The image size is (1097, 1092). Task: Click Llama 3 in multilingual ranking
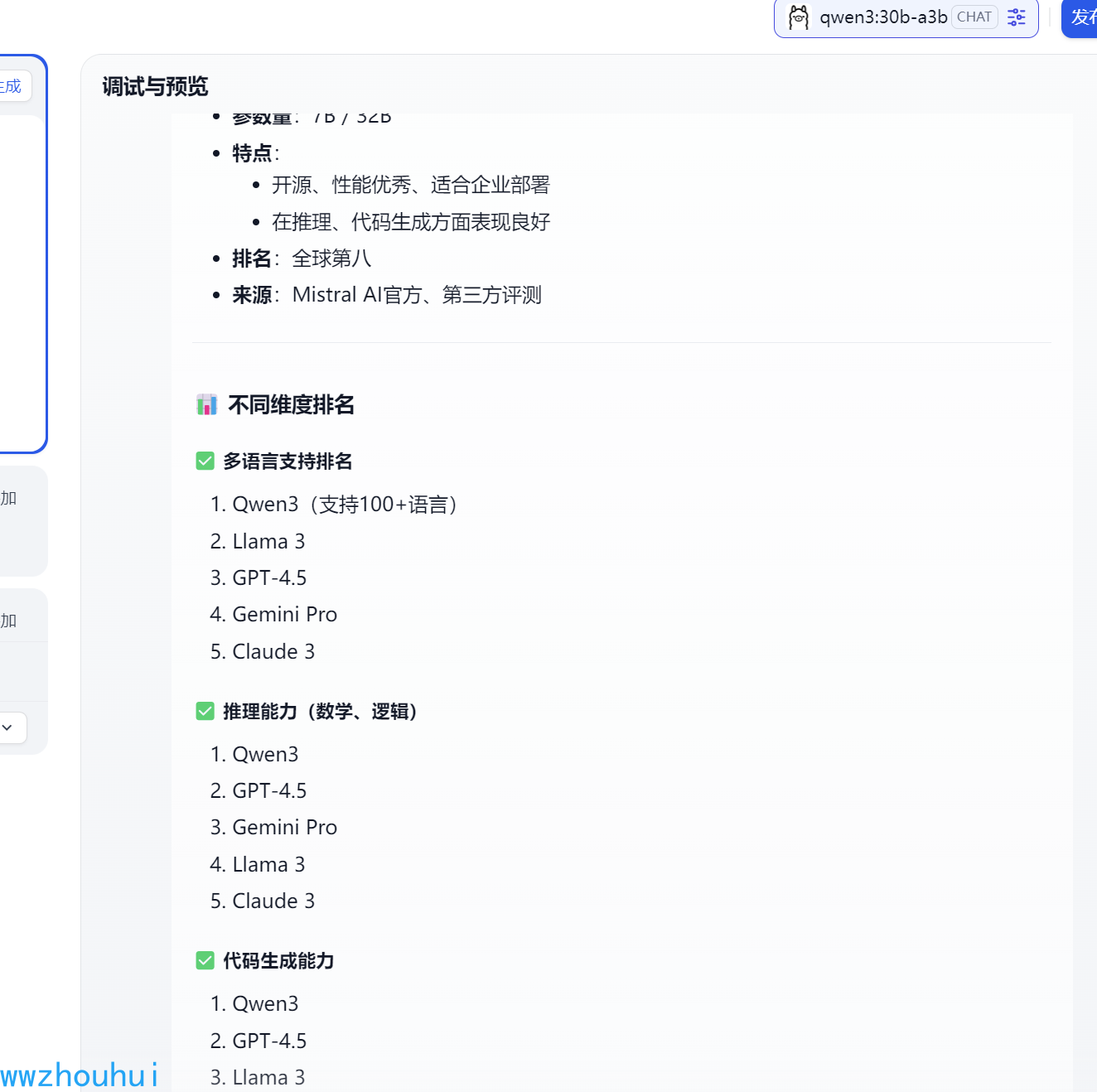268,541
